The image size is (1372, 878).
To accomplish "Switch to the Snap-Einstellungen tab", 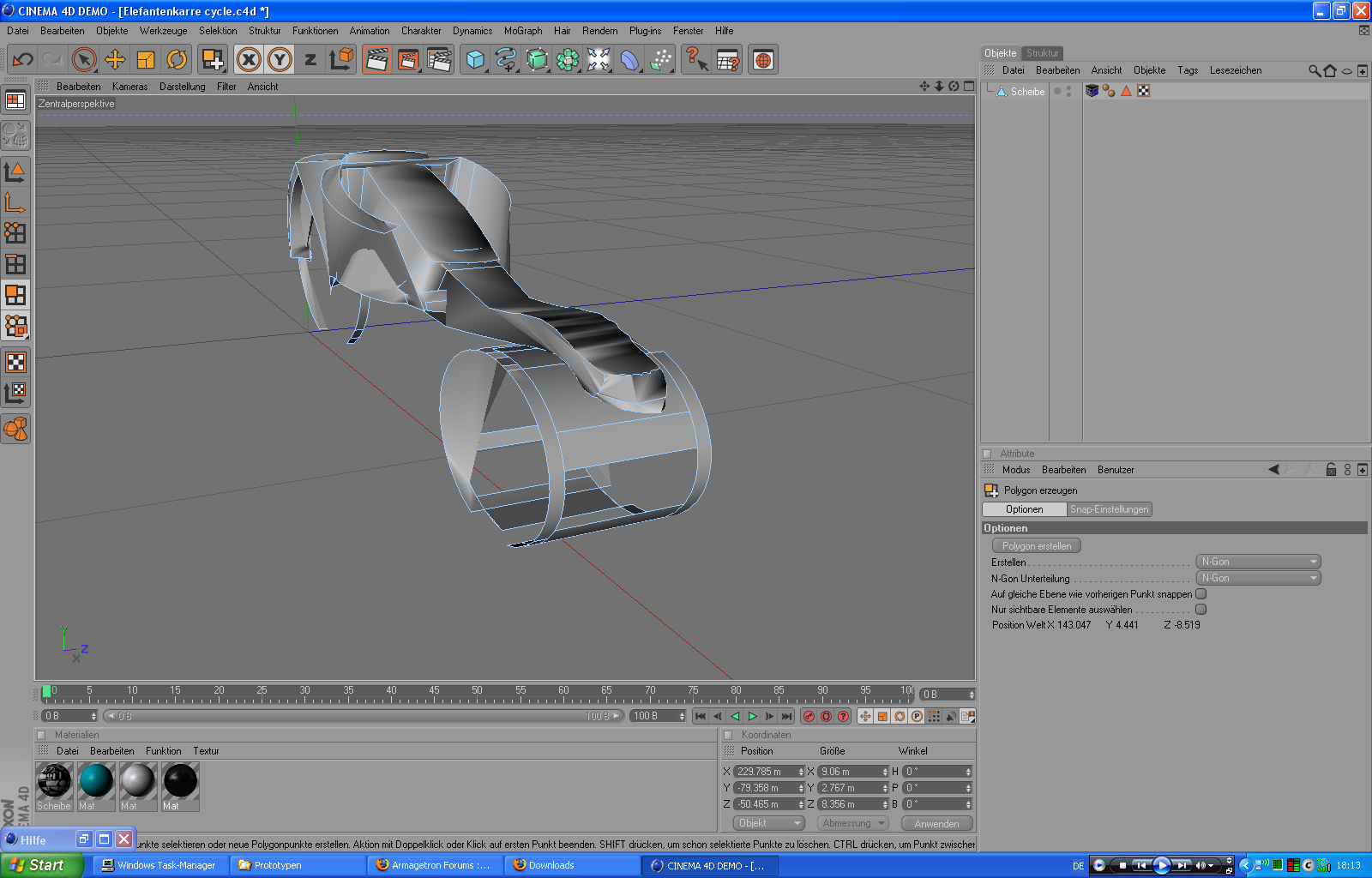I will pos(1109,509).
